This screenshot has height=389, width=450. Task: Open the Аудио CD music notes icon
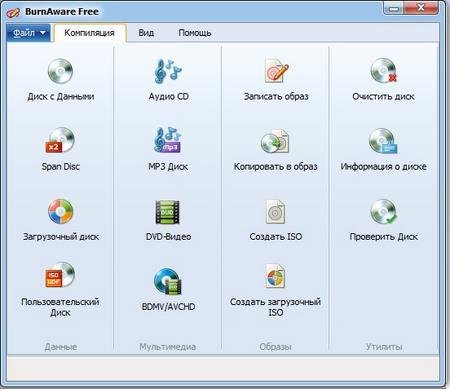168,71
